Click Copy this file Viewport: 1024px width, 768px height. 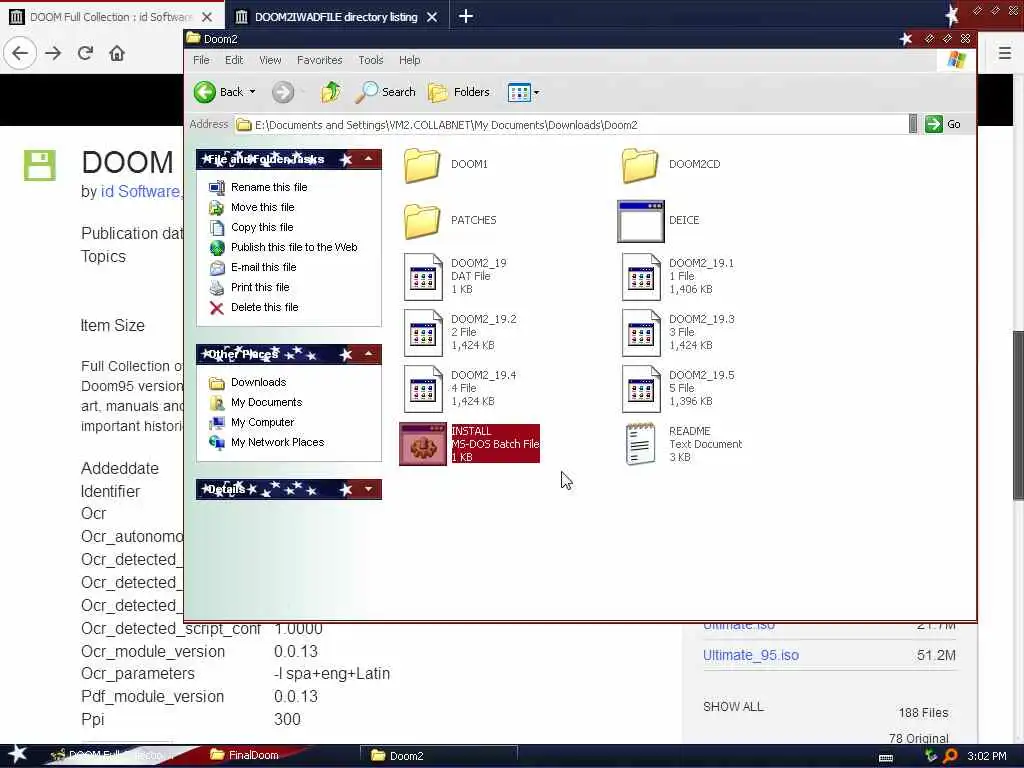[x=262, y=227]
